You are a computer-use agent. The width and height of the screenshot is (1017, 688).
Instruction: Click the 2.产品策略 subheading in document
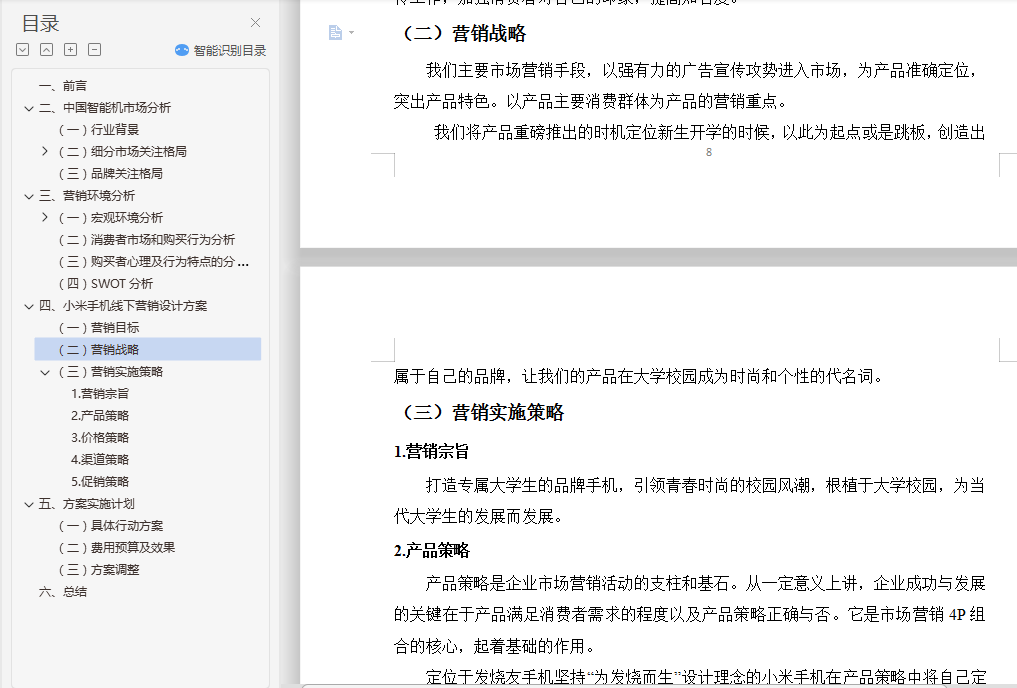pos(432,551)
